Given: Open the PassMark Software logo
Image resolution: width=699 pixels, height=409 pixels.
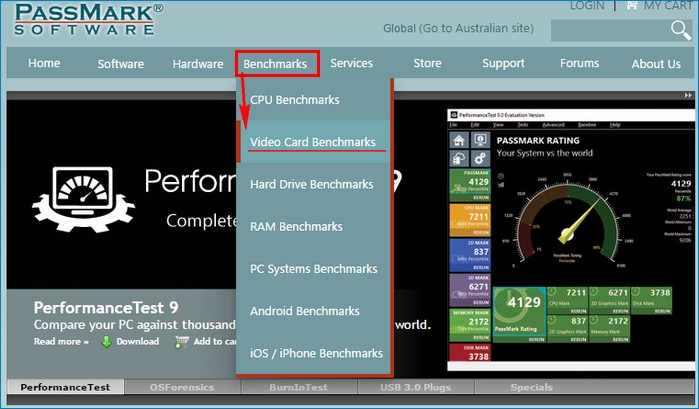Looking at the screenshot, I should [x=88, y=19].
